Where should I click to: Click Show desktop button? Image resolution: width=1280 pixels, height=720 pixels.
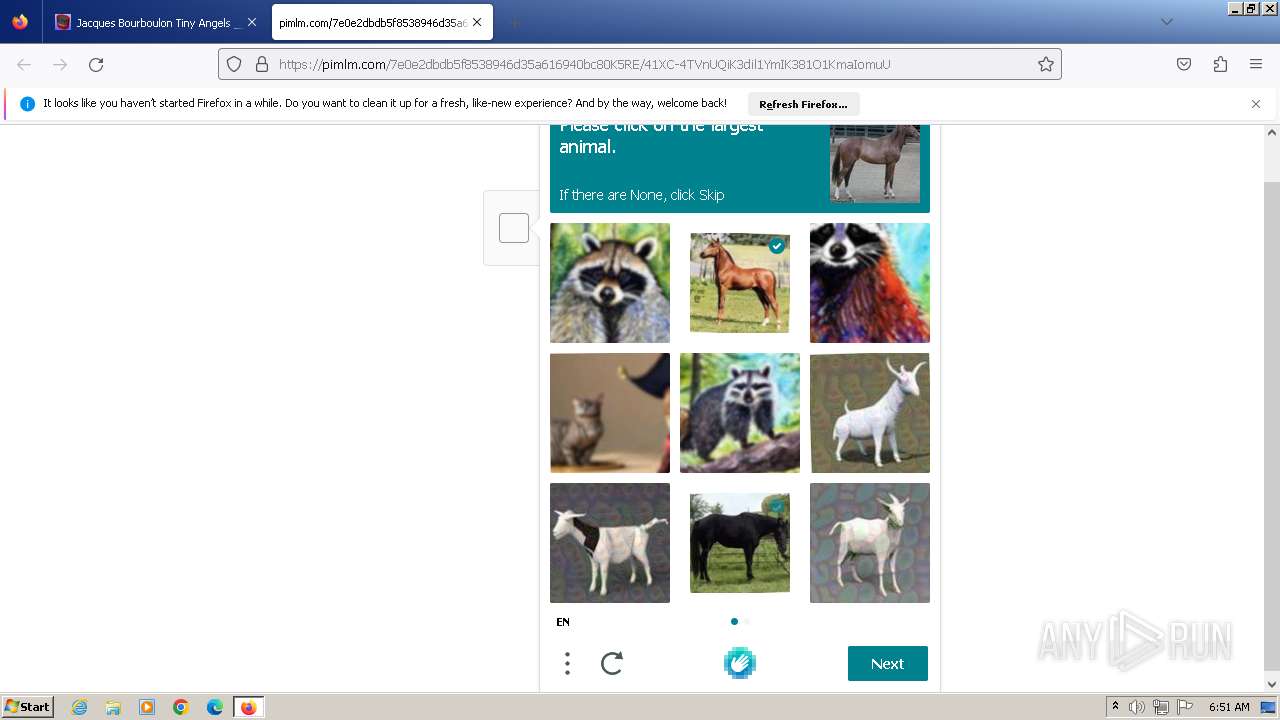(1270, 707)
